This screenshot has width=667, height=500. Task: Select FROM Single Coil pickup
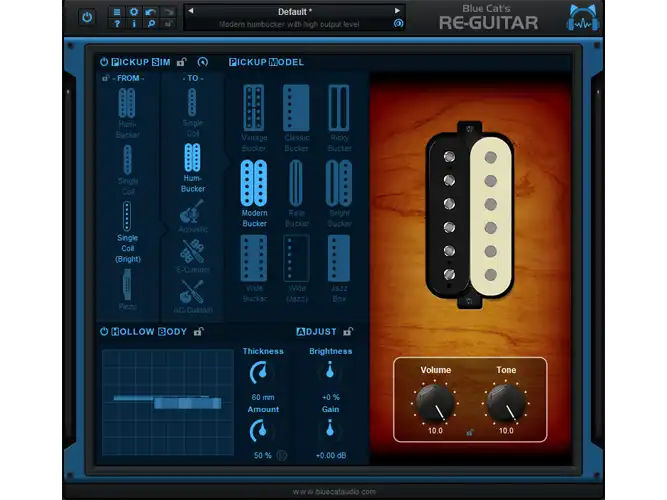click(x=127, y=170)
